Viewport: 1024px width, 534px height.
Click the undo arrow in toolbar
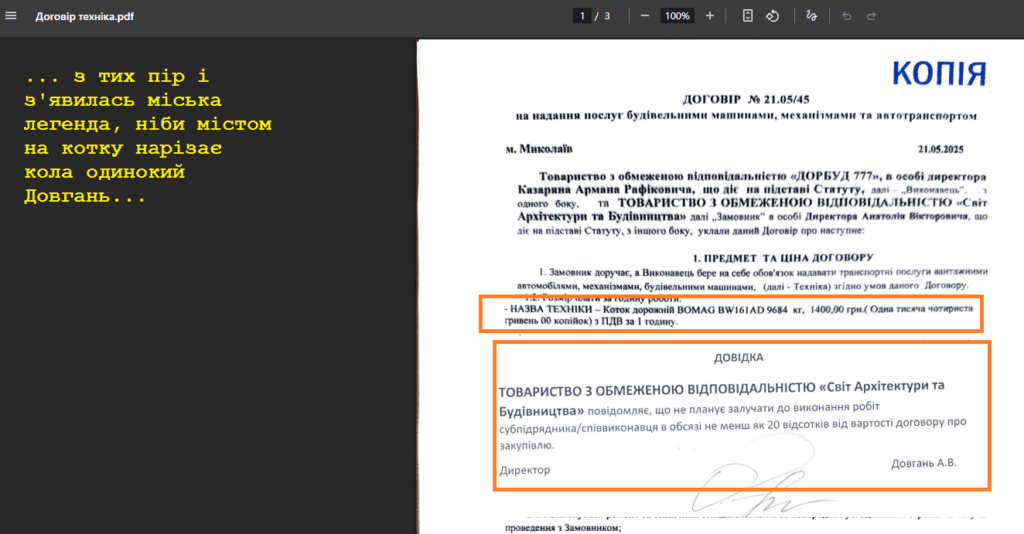pos(847,16)
